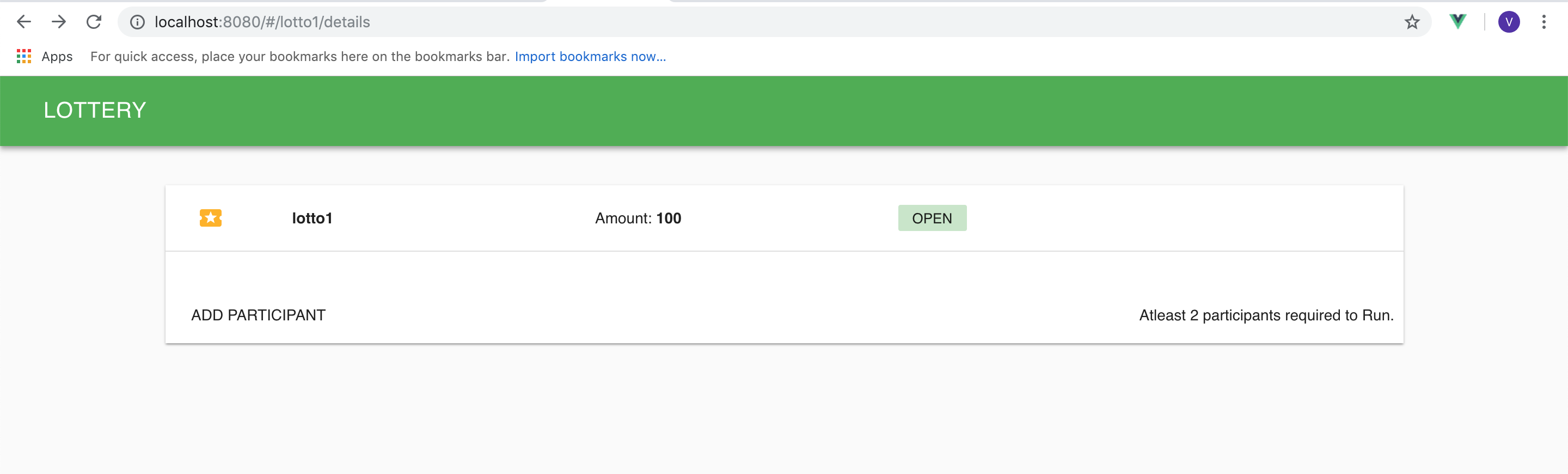1568x474 pixels.
Task: Click the browser forward arrow
Action: pyautogui.click(x=59, y=22)
